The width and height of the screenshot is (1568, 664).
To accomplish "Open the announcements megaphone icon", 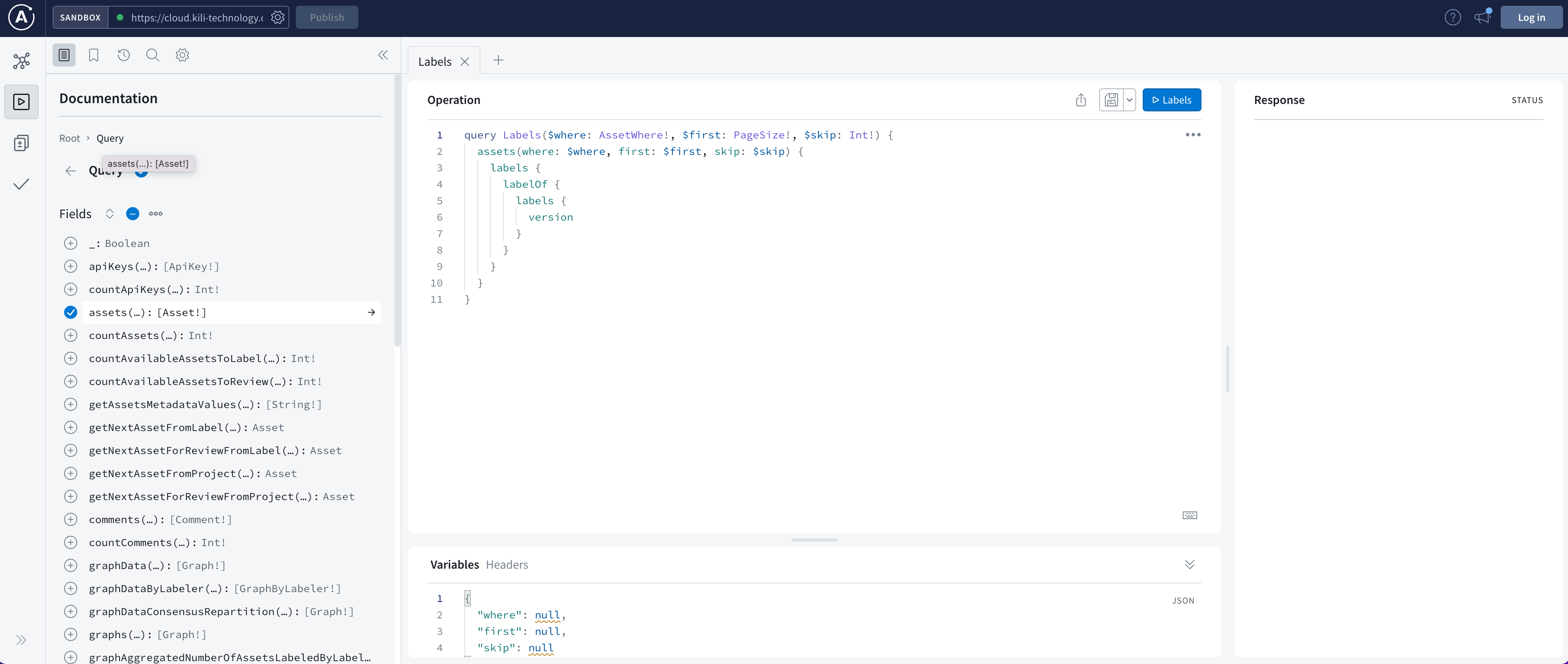I will 1482,18.
